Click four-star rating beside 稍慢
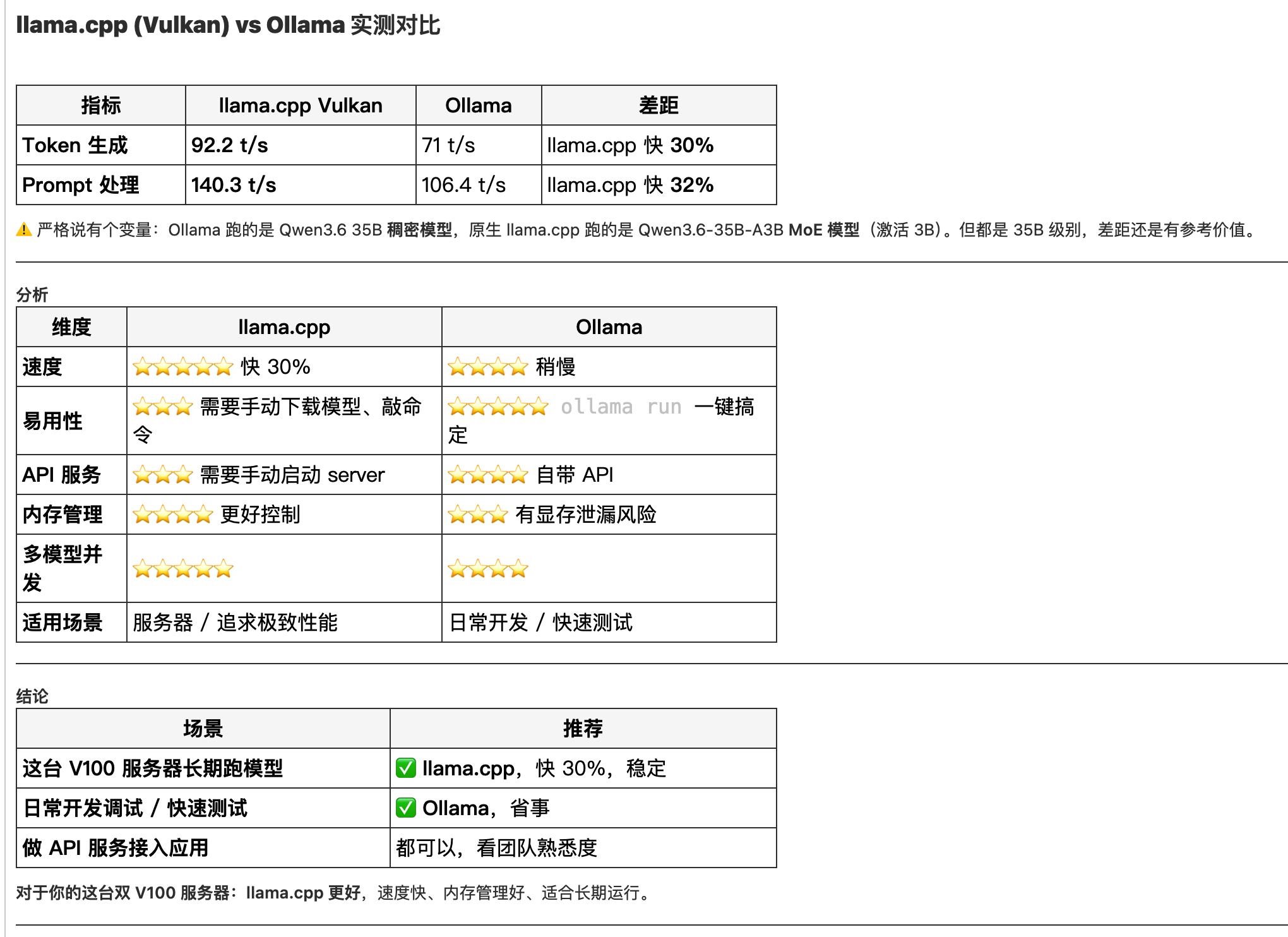This screenshot has width=1288, height=937. (488, 367)
